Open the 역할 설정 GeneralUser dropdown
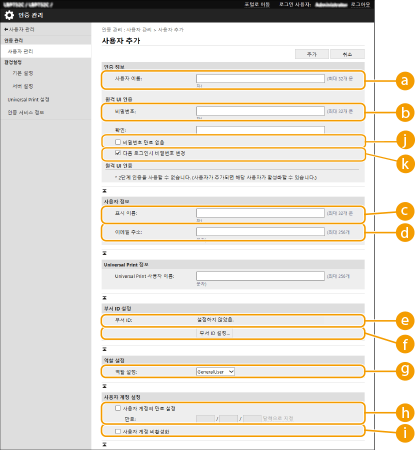 (215, 372)
